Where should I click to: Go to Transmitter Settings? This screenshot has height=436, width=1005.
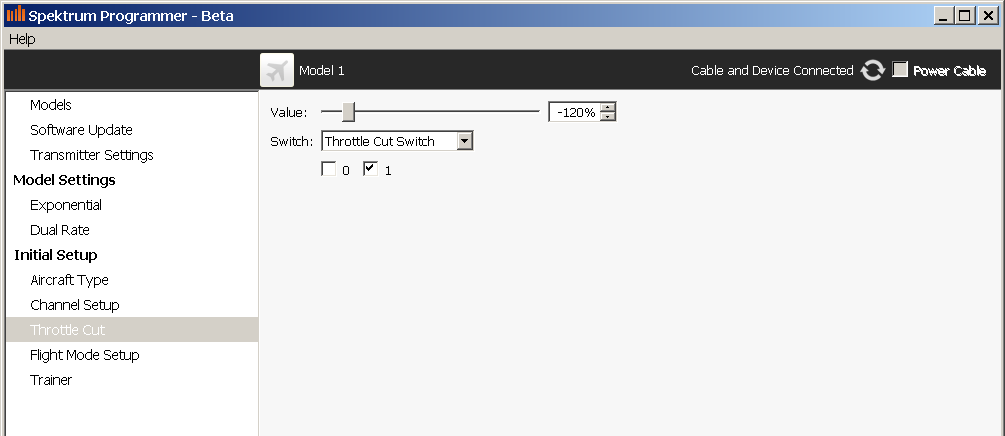click(92, 155)
